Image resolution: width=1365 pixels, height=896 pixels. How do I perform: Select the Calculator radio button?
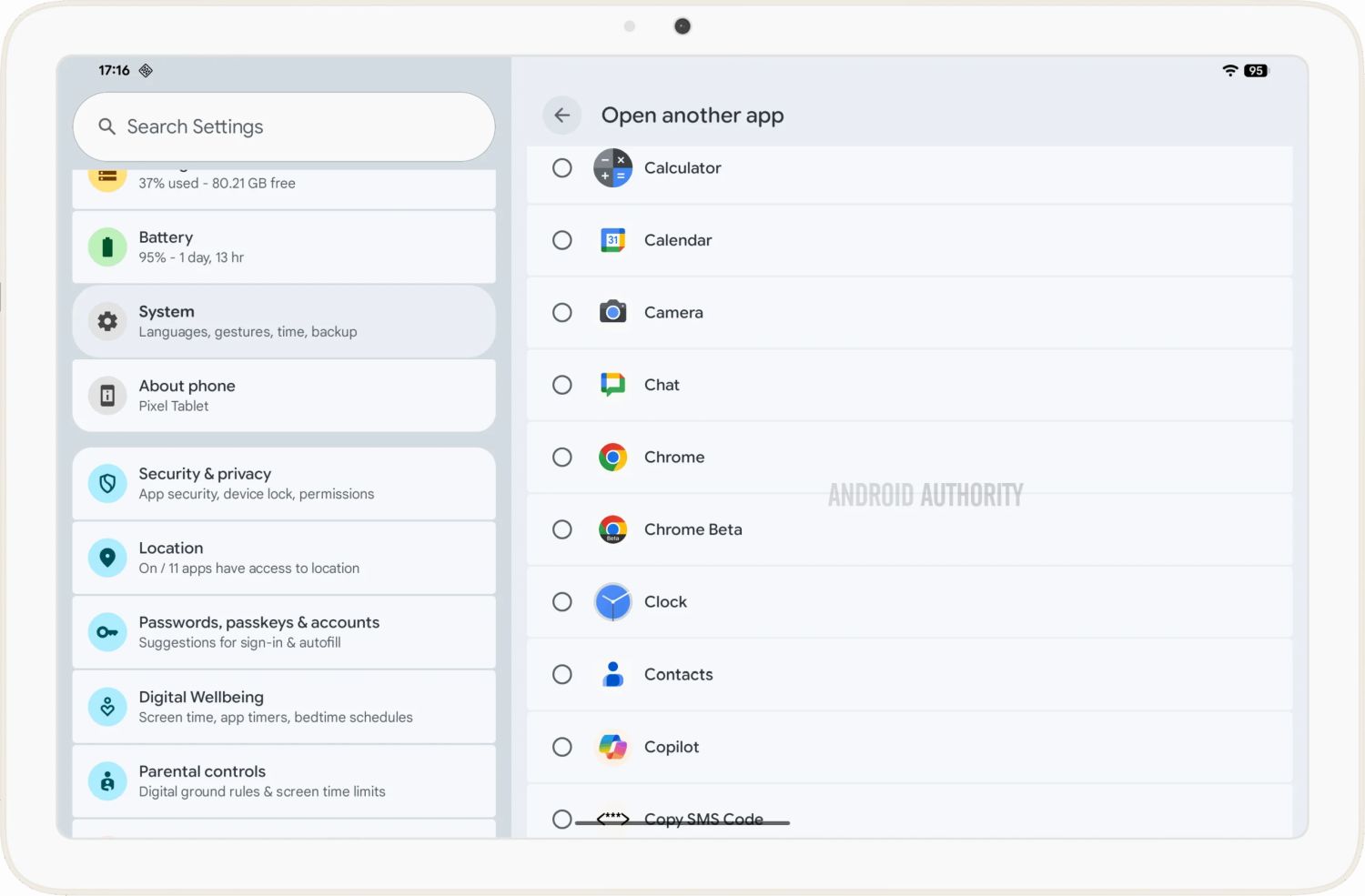[562, 168]
